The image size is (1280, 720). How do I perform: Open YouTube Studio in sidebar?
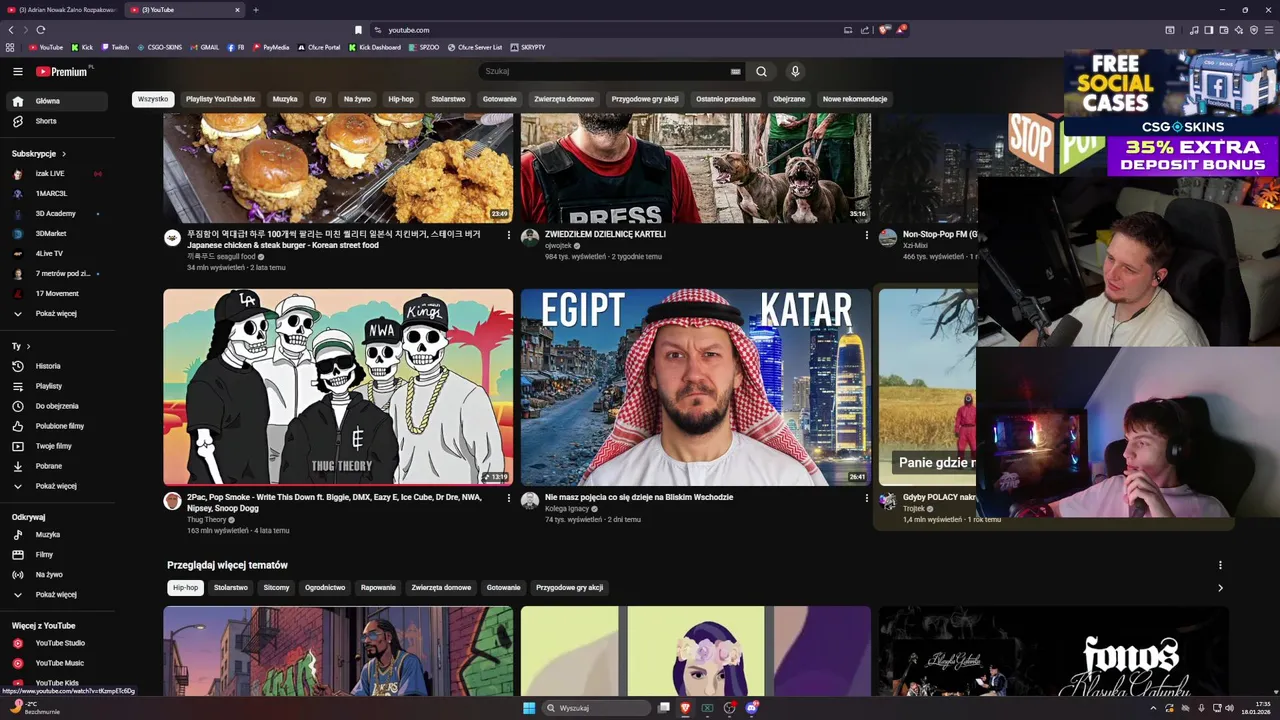point(56,643)
